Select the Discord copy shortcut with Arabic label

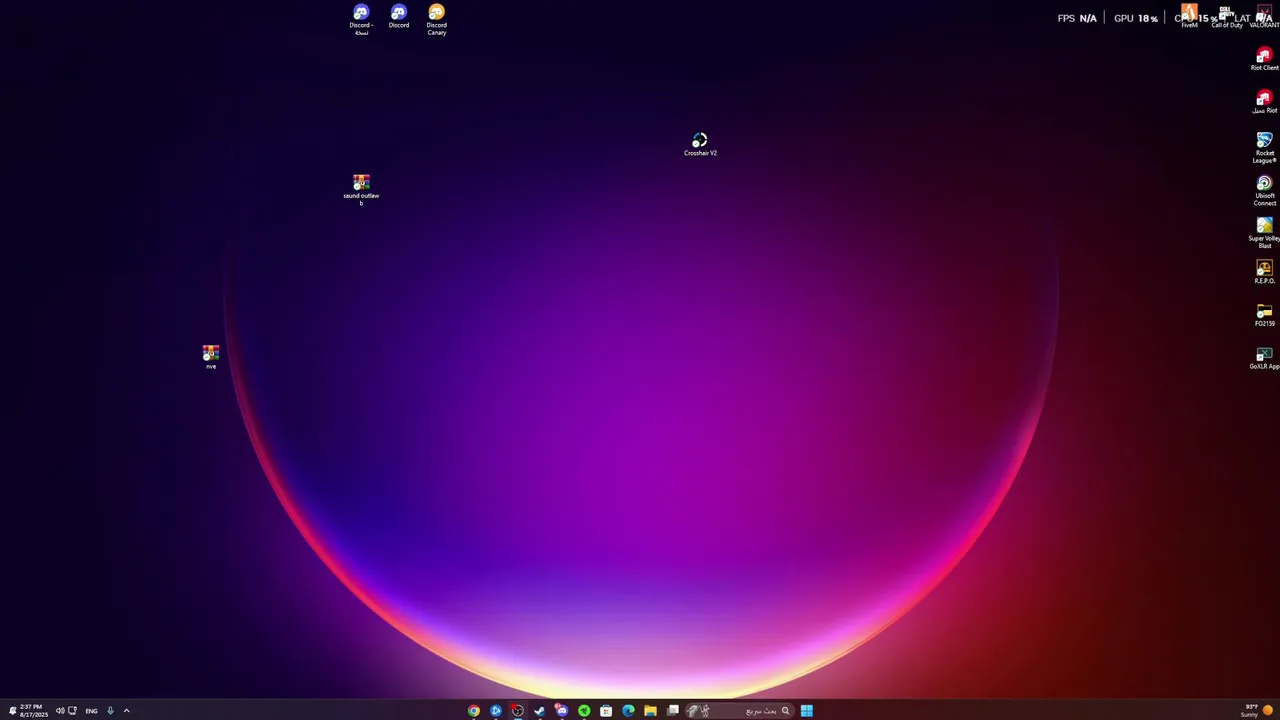pos(361,19)
